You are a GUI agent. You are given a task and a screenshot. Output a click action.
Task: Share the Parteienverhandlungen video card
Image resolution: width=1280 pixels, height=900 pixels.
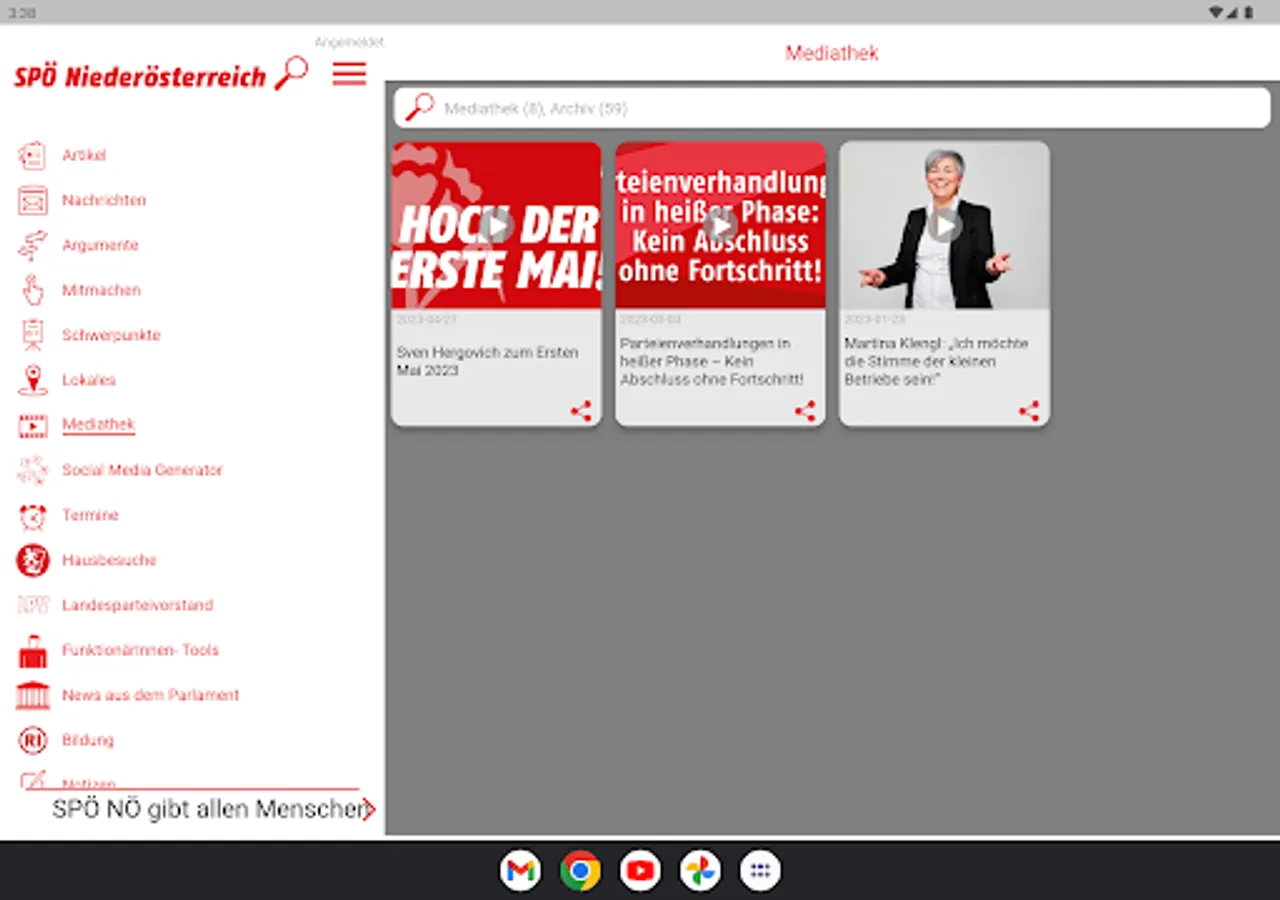click(x=805, y=411)
